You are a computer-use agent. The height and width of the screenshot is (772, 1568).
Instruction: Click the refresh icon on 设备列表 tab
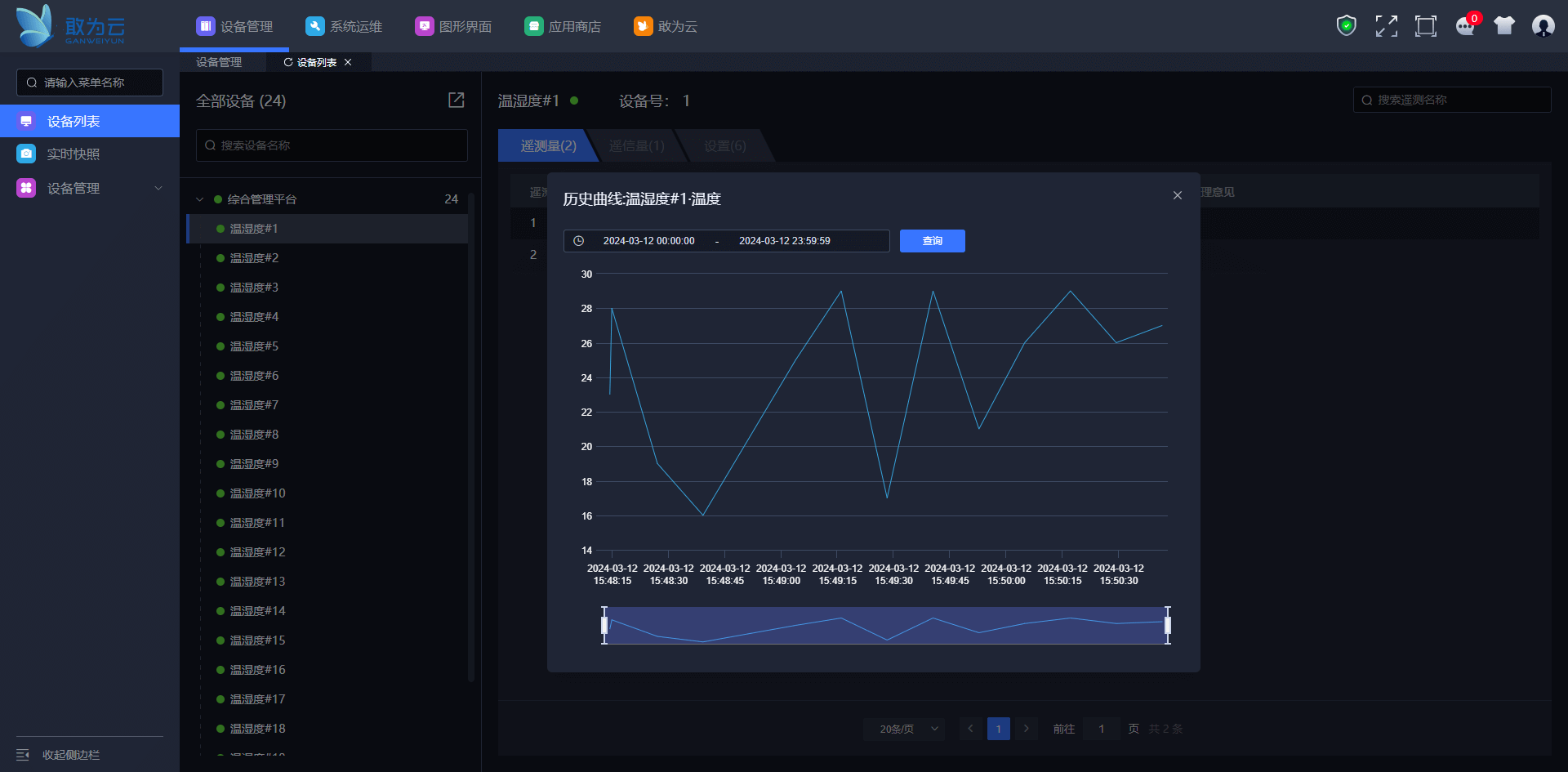288,62
